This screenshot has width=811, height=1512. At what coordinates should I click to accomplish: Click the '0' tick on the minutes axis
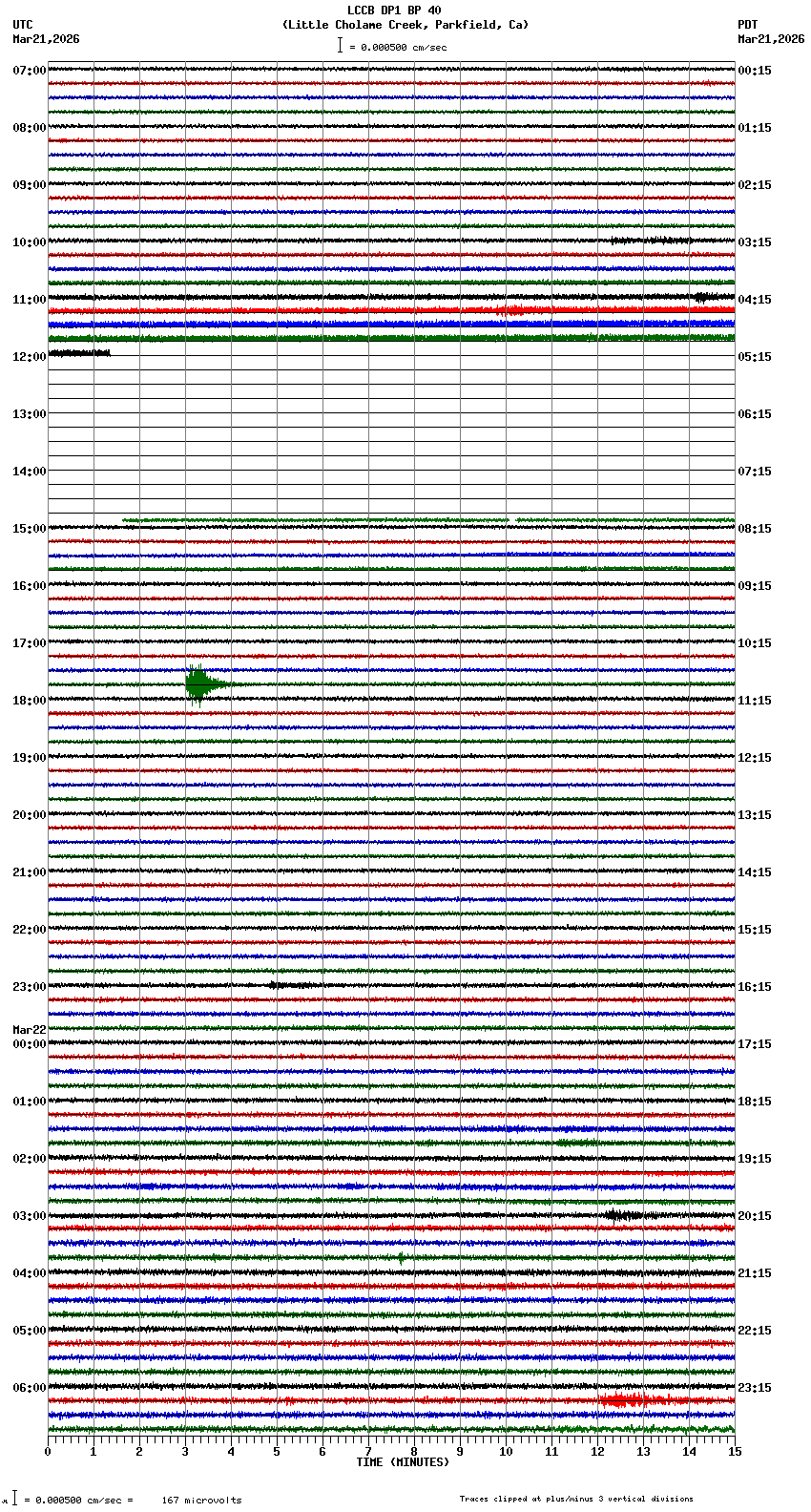coord(48,1452)
